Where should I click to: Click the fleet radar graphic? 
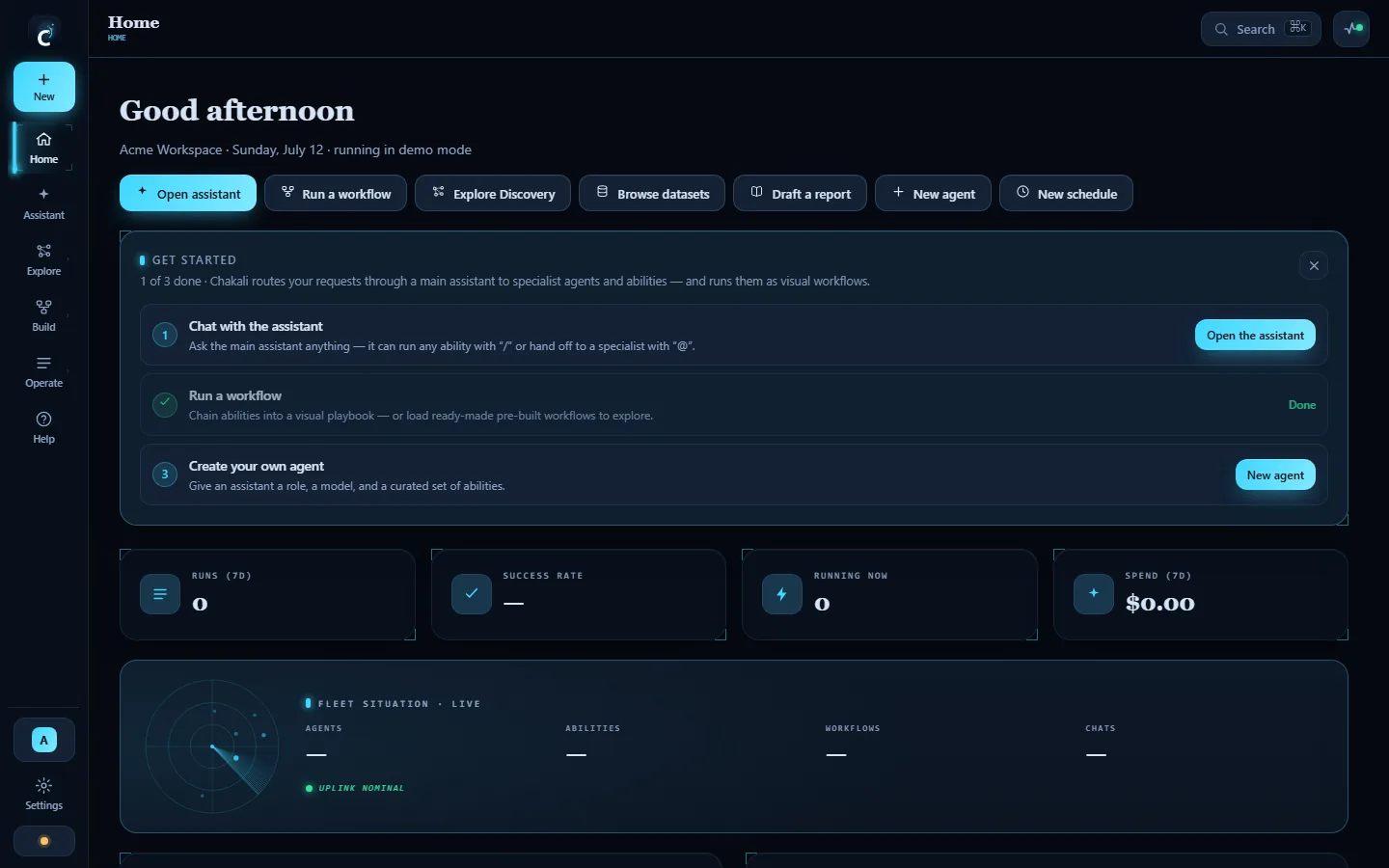212,746
